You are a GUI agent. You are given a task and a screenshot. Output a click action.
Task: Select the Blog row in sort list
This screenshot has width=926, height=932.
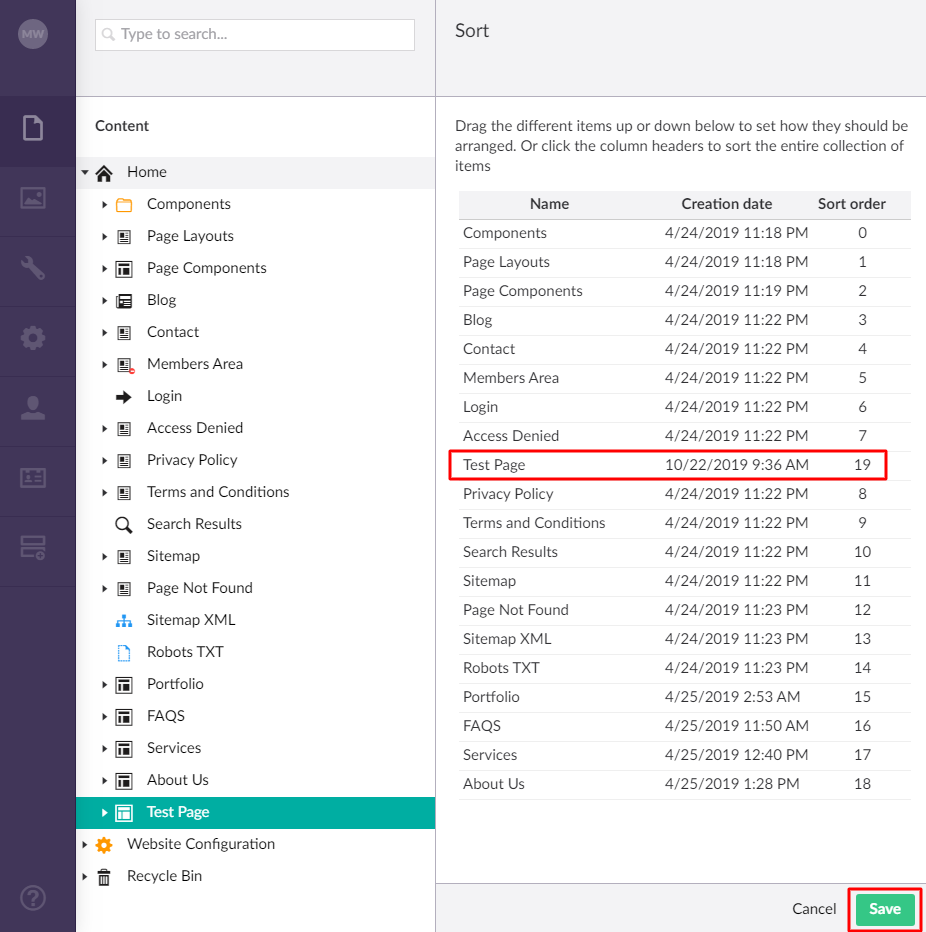[x=685, y=321]
